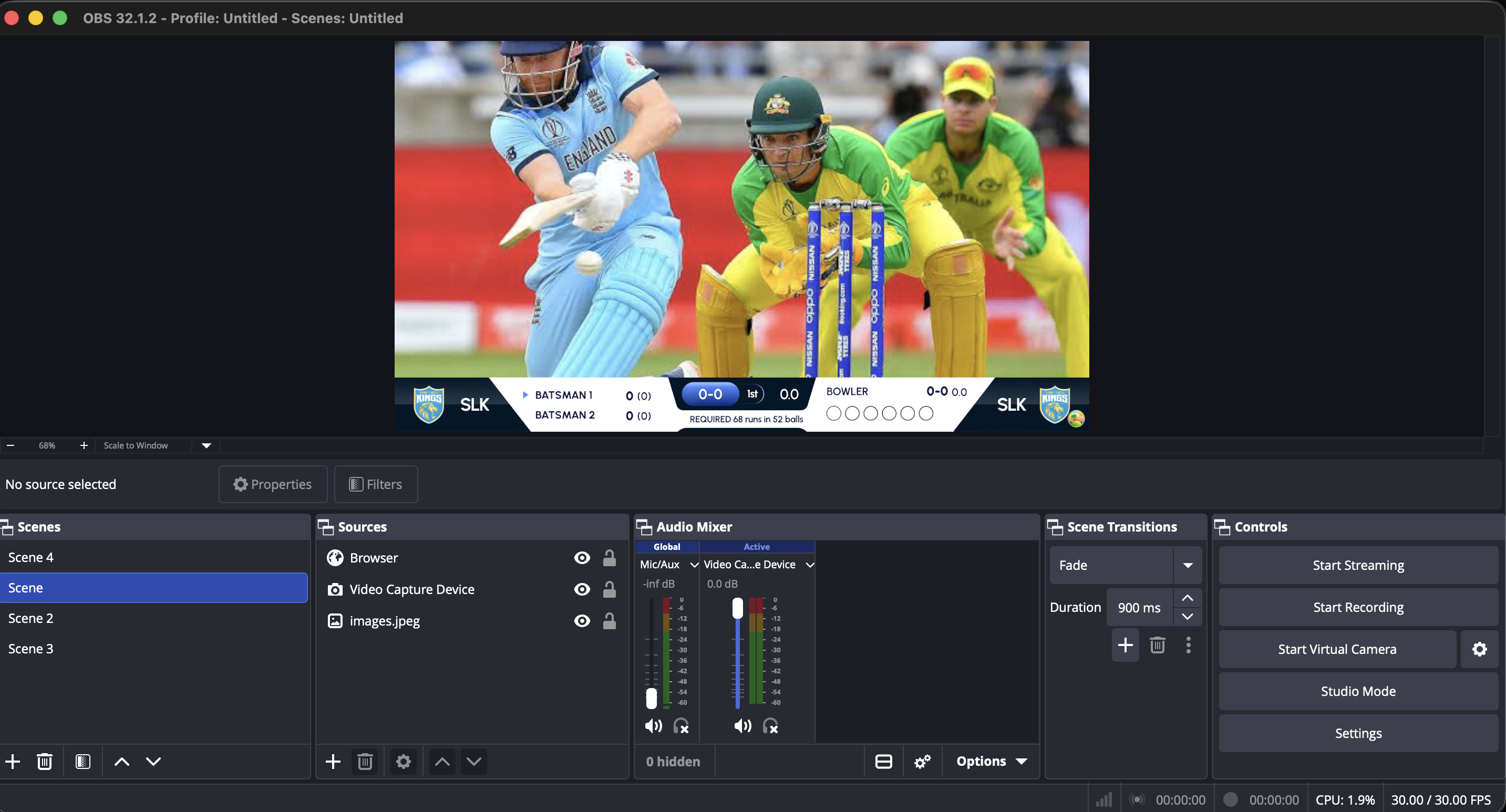Delete selected scene with trash icon
Image resolution: width=1506 pixels, height=812 pixels.
pyautogui.click(x=45, y=761)
